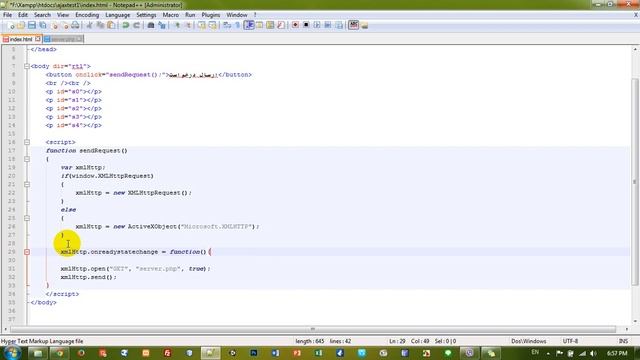
Task: Click the volume speaker icon in system tray
Action: click(593, 353)
